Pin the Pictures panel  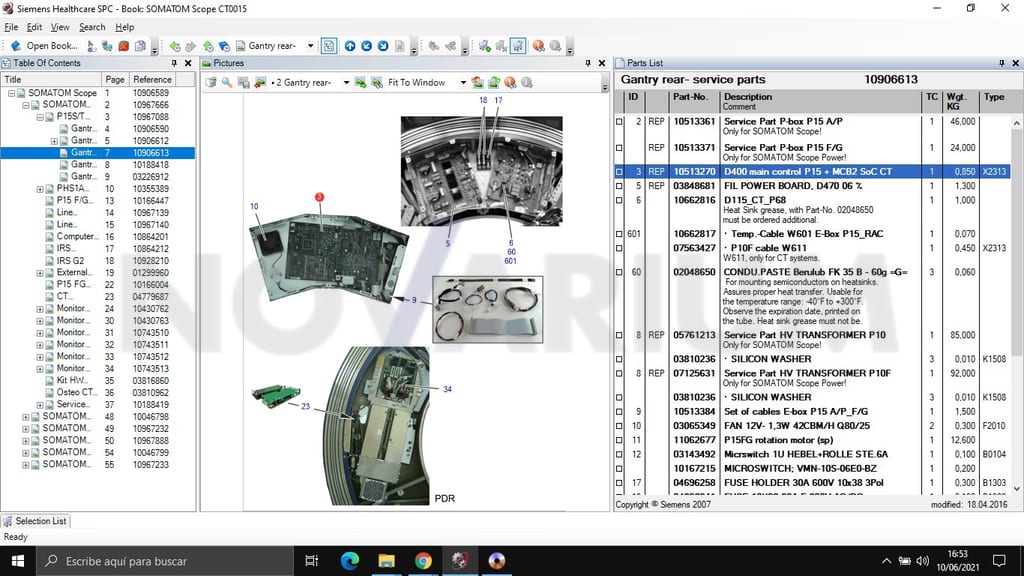click(588, 63)
